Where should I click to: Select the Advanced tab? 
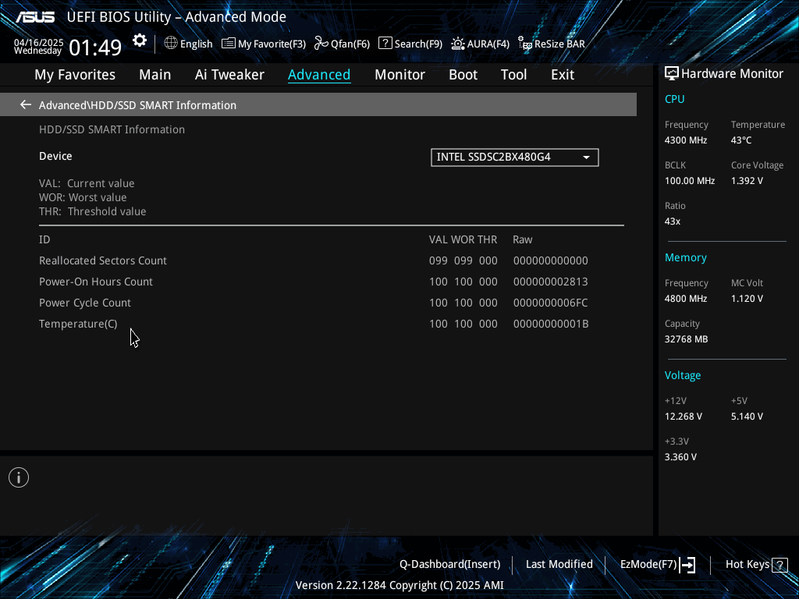[x=319, y=74]
